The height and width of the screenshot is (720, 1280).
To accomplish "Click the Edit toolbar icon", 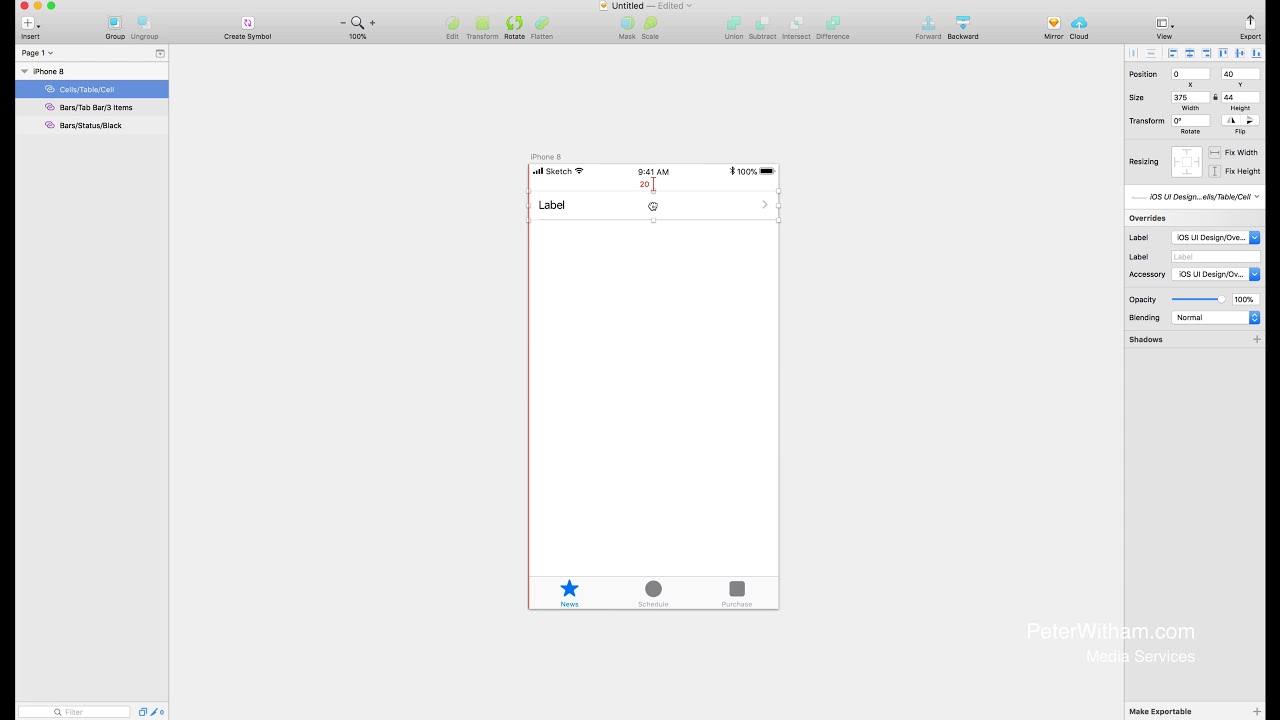I will click(x=452, y=23).
